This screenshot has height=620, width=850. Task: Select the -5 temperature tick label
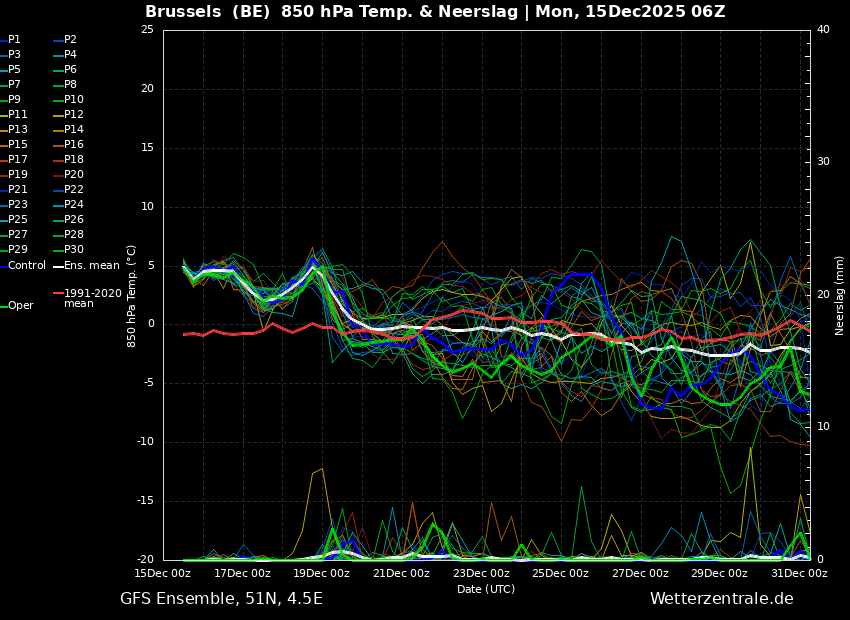pyautogui.click(x=149, y=383)
